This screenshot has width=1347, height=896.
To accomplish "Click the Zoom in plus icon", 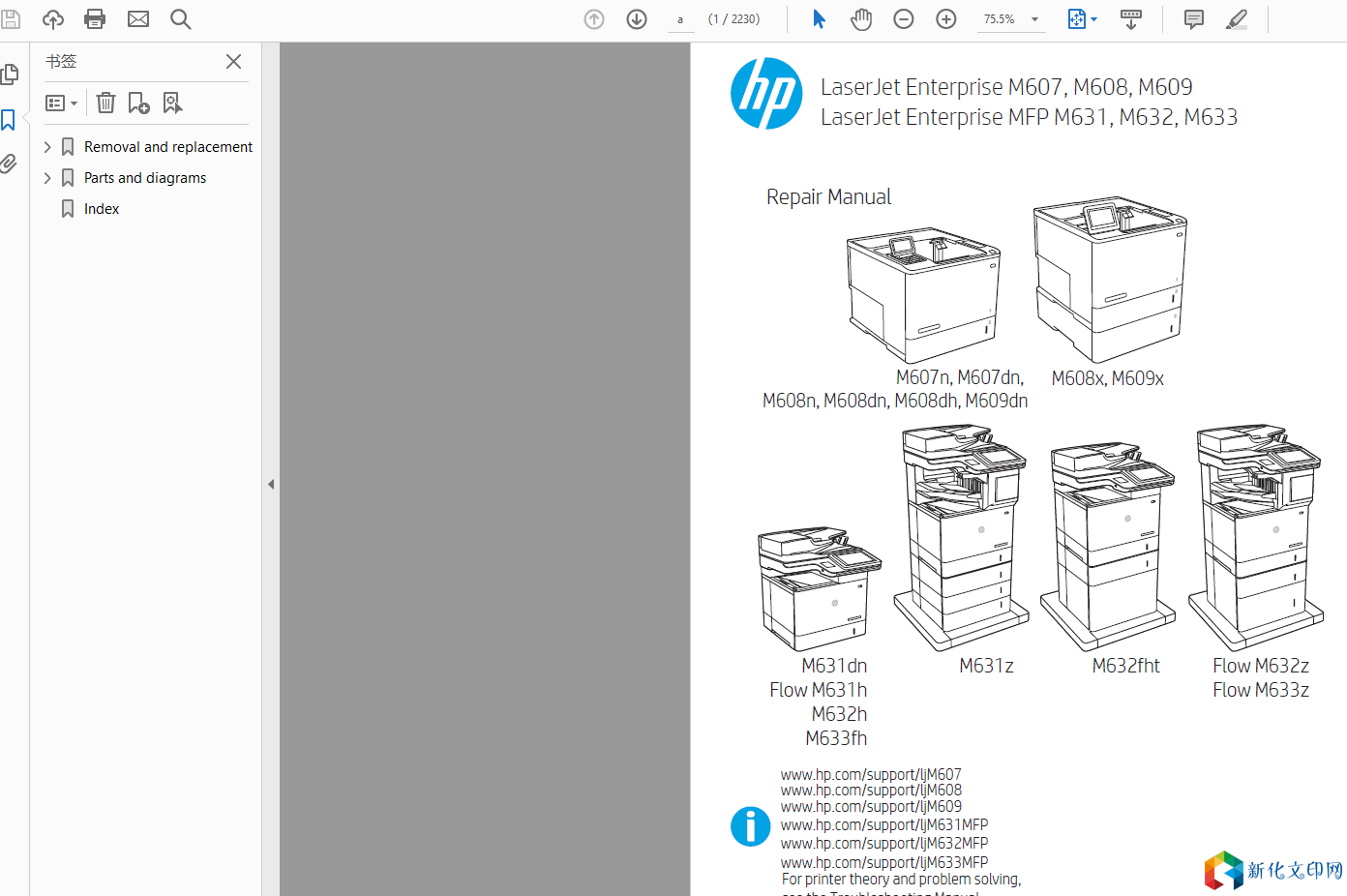I will (x=946, y=19).
